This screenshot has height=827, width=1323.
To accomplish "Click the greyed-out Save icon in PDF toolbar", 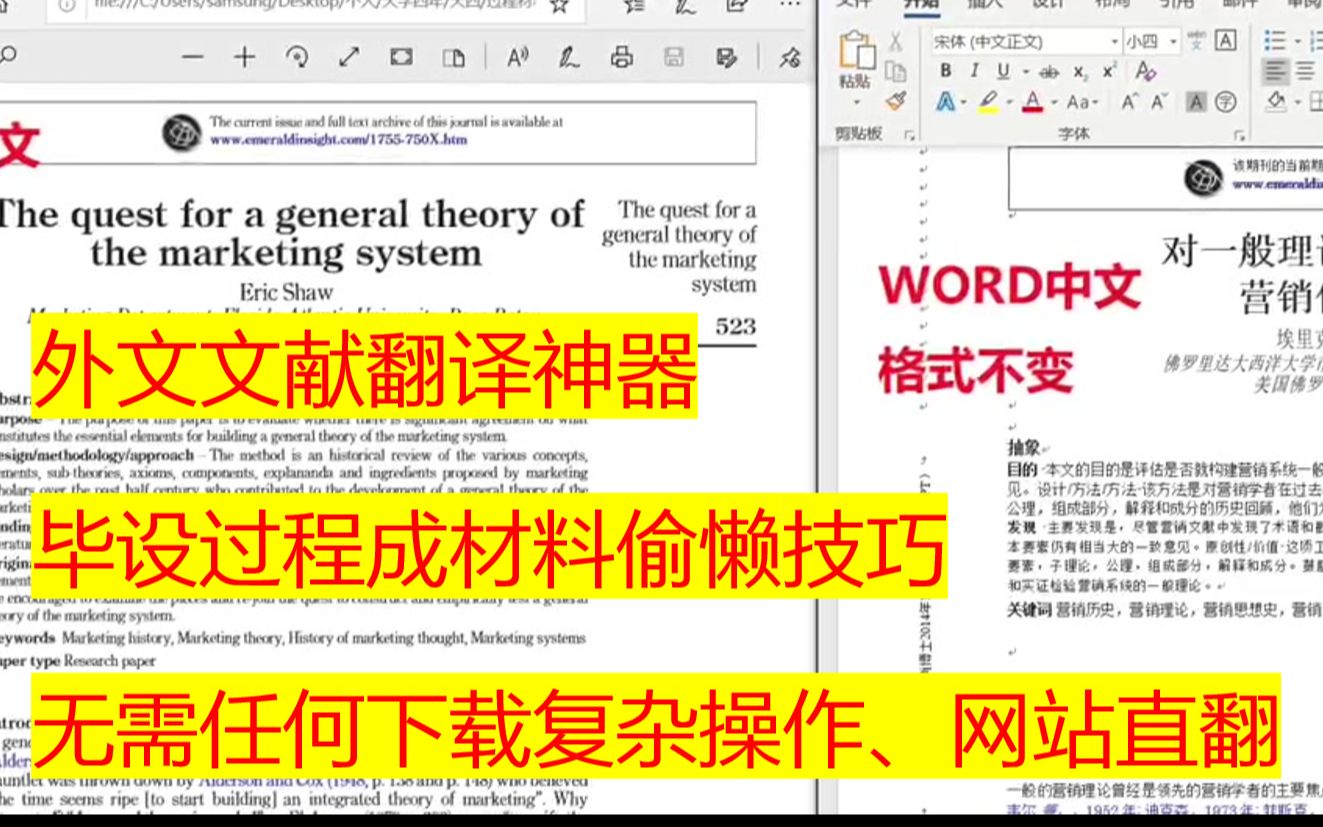I will [x=674, y=57].
